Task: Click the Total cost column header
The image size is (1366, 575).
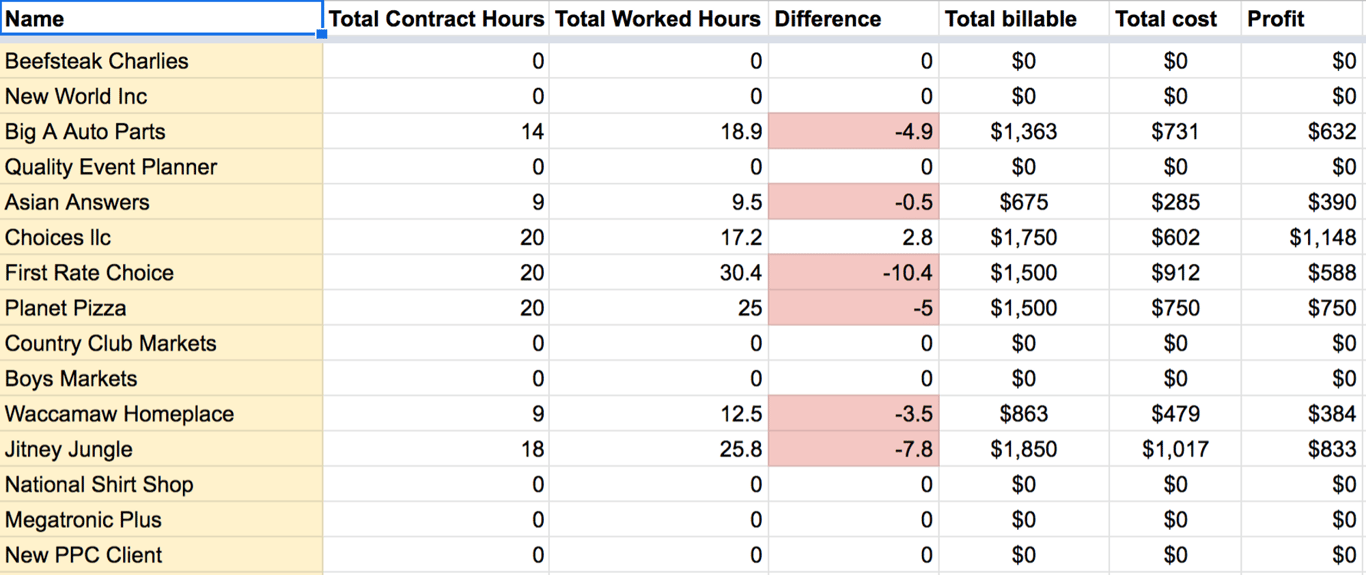Action: click(x=1175, y=18)
